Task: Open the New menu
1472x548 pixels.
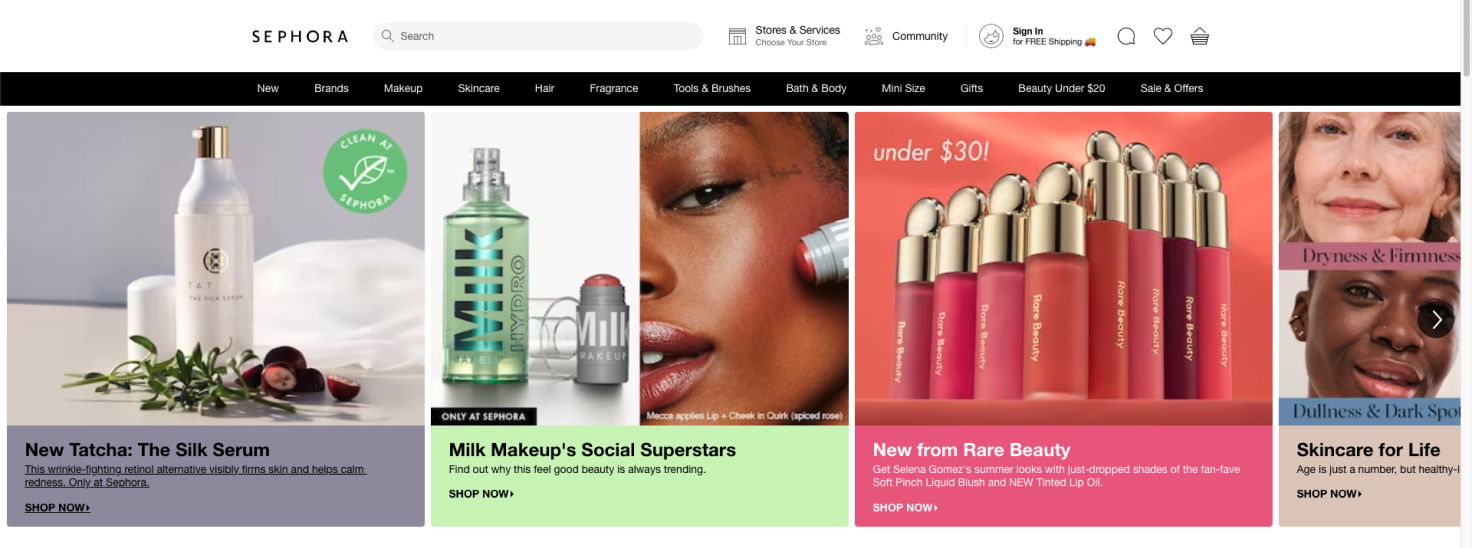Action: [x=268, y=88]
